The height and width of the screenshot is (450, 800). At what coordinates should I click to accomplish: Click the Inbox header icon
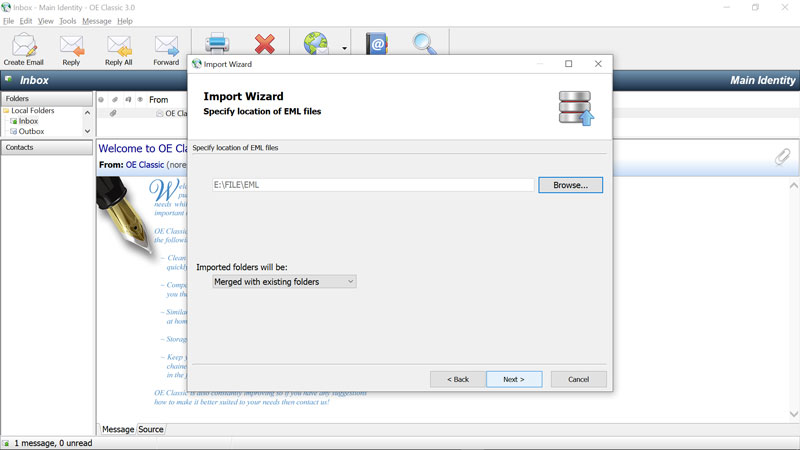pyautogui.click(x=9, y=79)
